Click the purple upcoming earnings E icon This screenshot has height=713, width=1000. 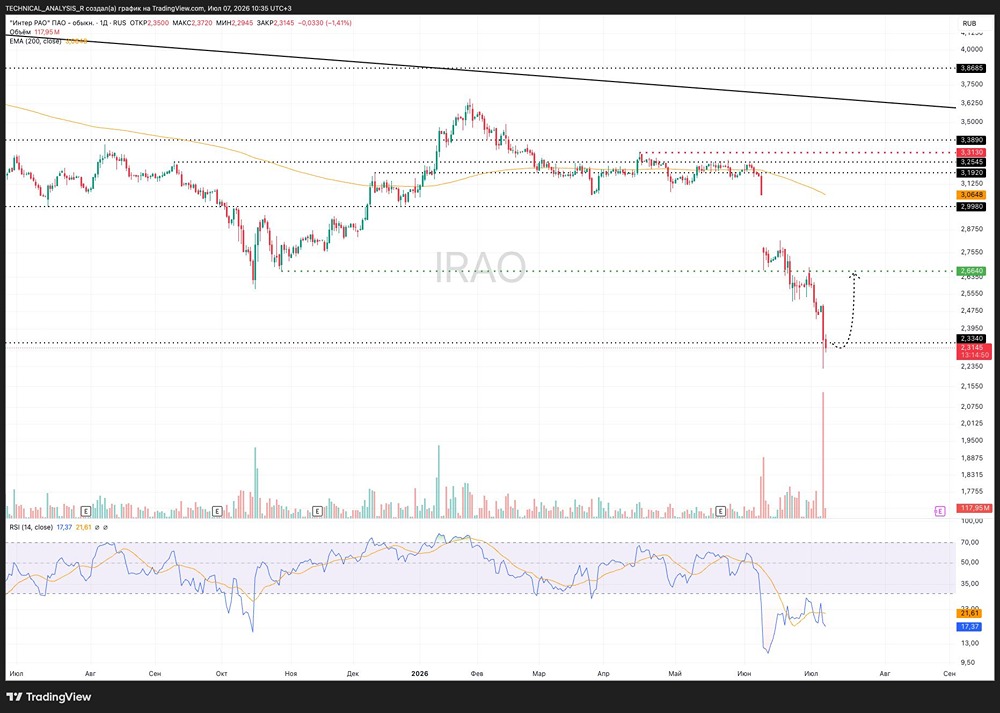tap(939, 511)
